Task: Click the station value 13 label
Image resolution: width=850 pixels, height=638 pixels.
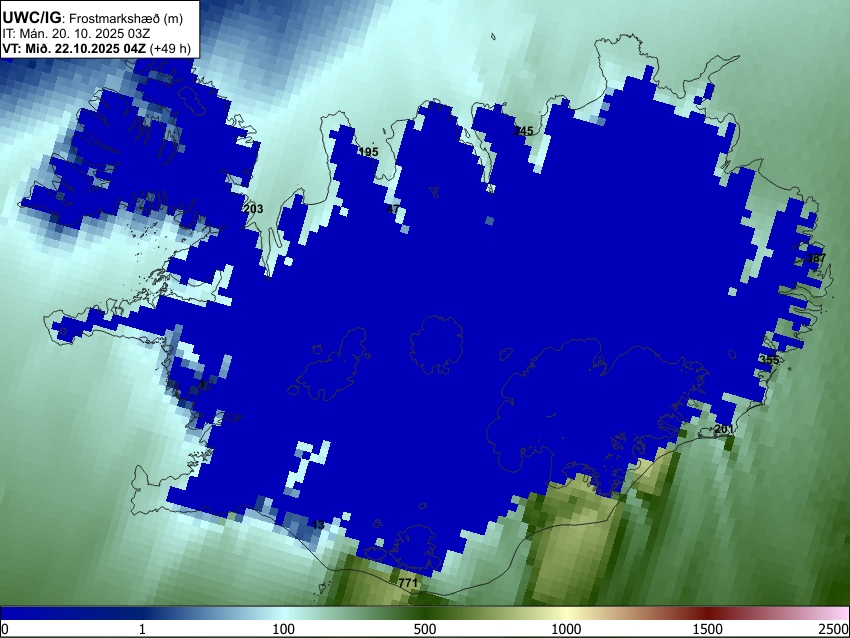Action: [x=318, y=525]
